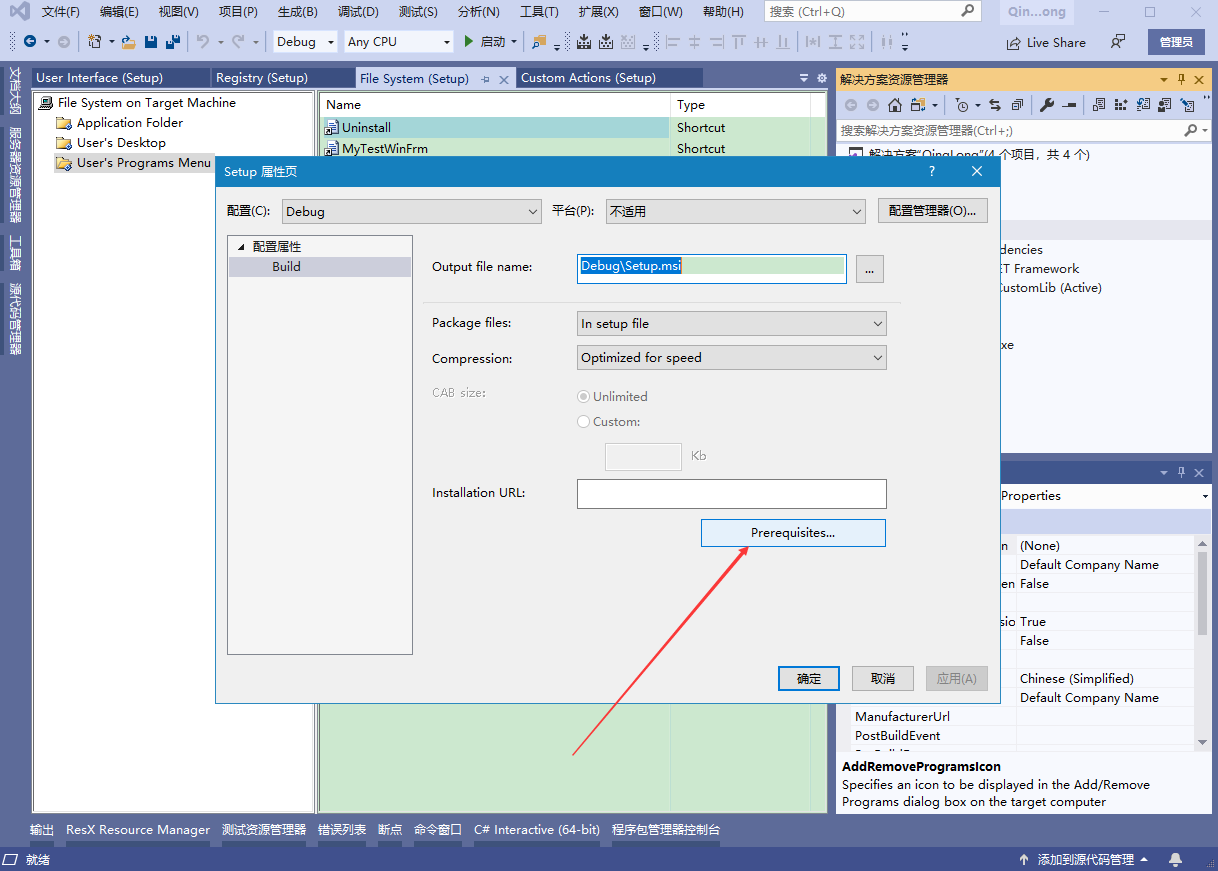Click the feedback icon next to Live Share
This screenshot has width=1218, height=871.
1118,42
